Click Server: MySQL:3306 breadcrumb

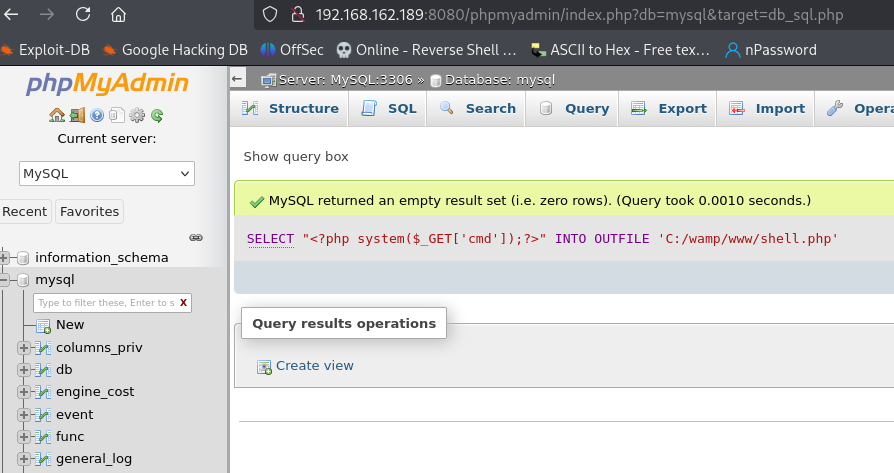(x=345, y=80)
